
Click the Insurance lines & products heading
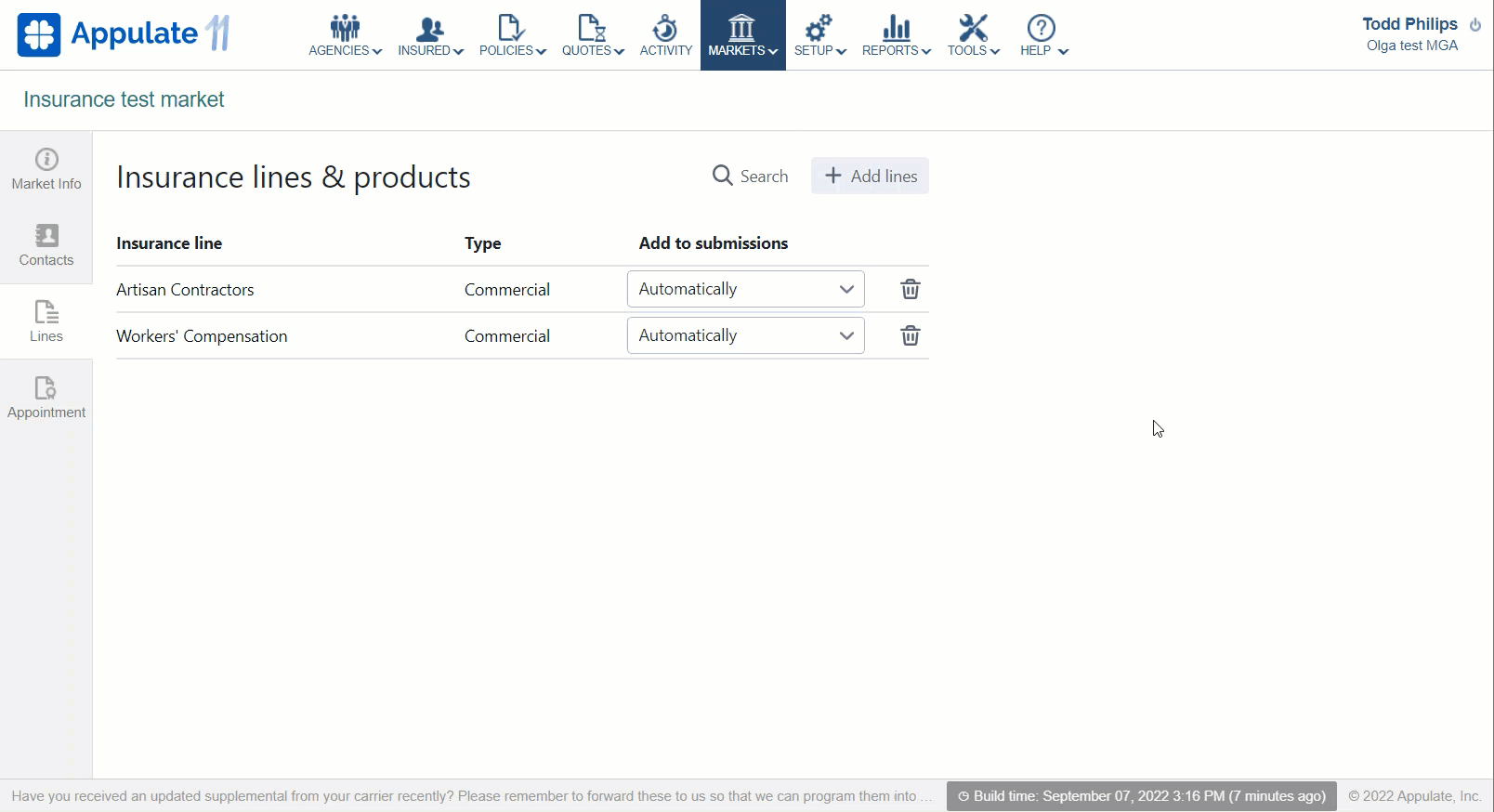point(294,177)
